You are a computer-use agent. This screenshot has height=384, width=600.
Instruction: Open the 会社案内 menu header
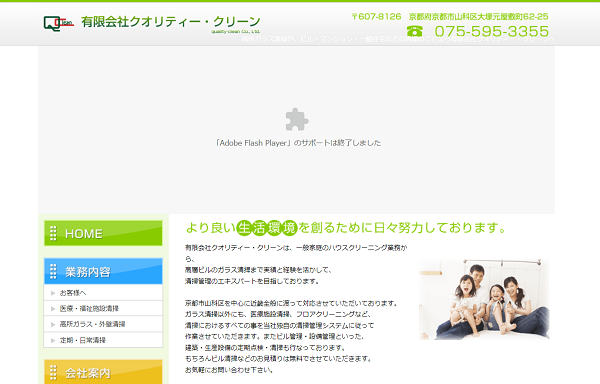point(103,372)
